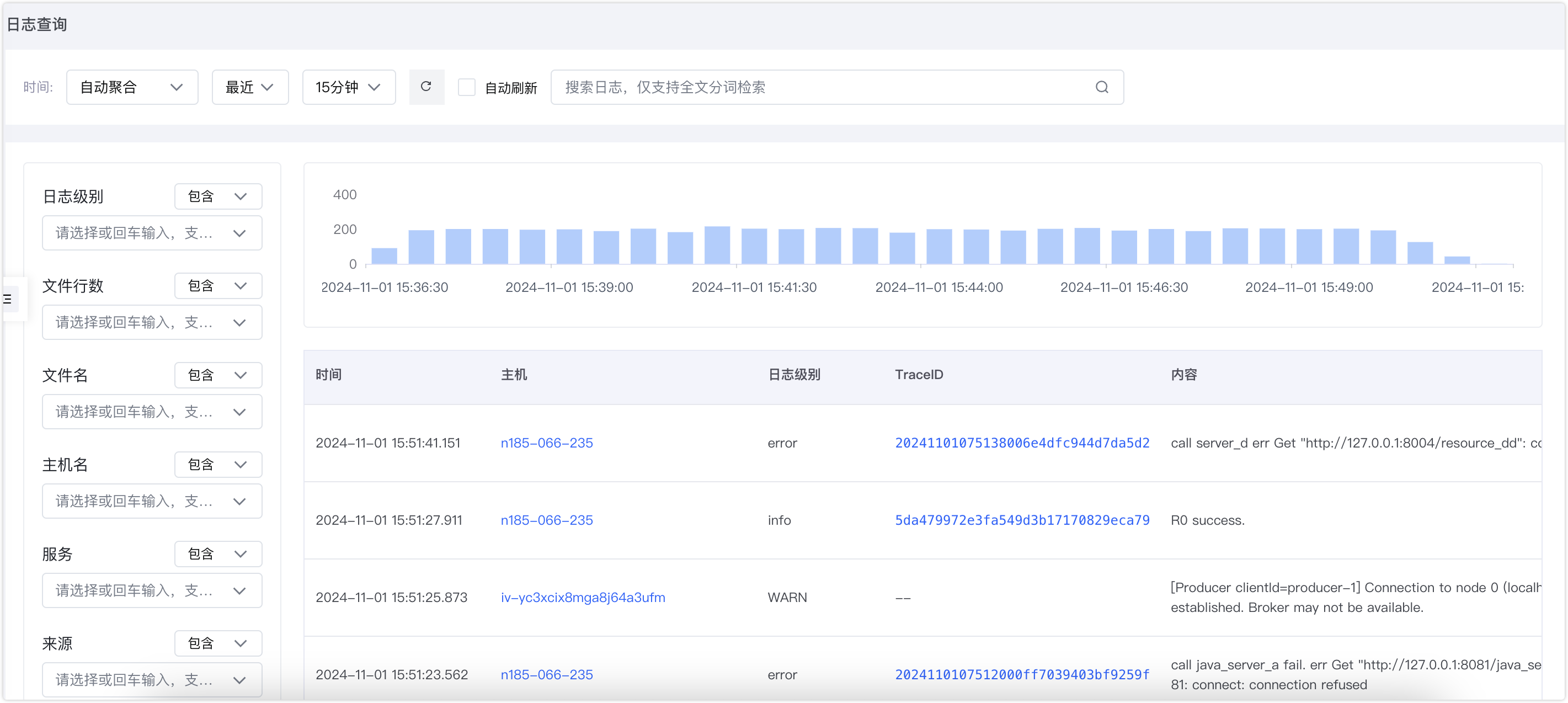Open value selector under 主机名
The height and width of the screenshot is (703, 1568).
coord(152,502)
